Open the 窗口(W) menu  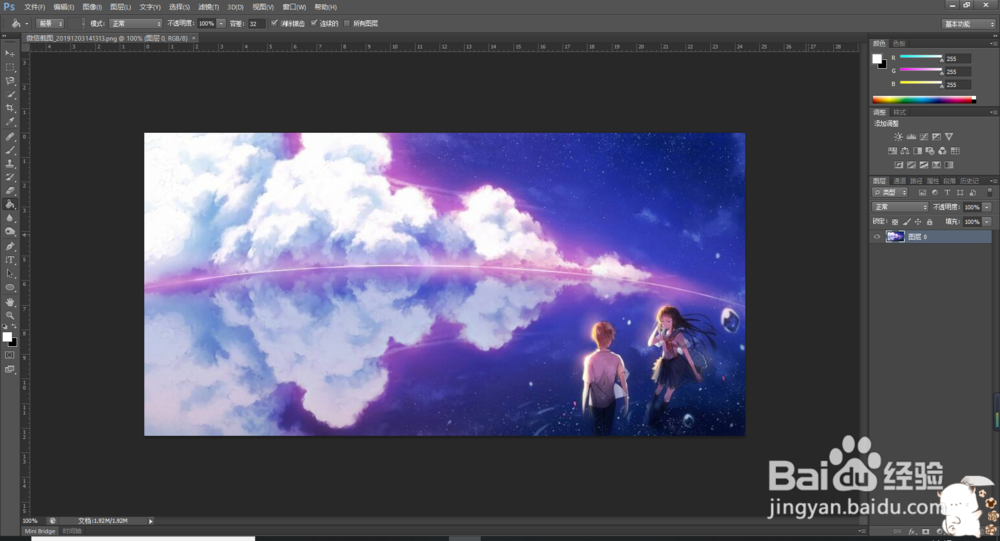pyautogui.click(x=294, y=7)
